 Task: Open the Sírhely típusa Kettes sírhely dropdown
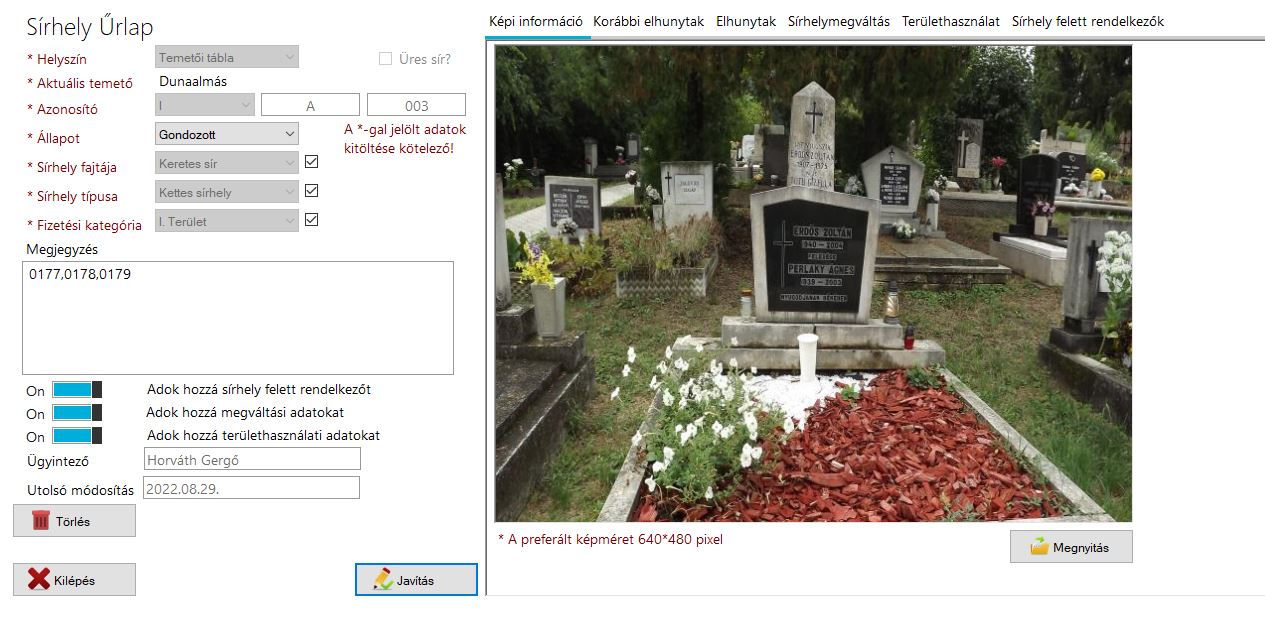tap(227, 192)
